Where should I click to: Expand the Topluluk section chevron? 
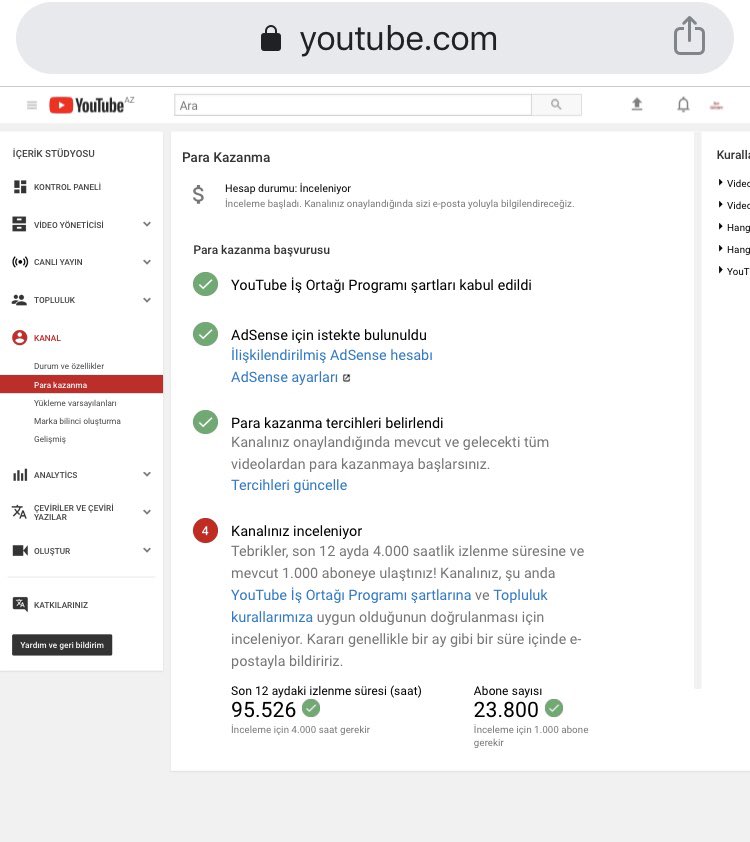pyautogui.click(x=147, y=300)
